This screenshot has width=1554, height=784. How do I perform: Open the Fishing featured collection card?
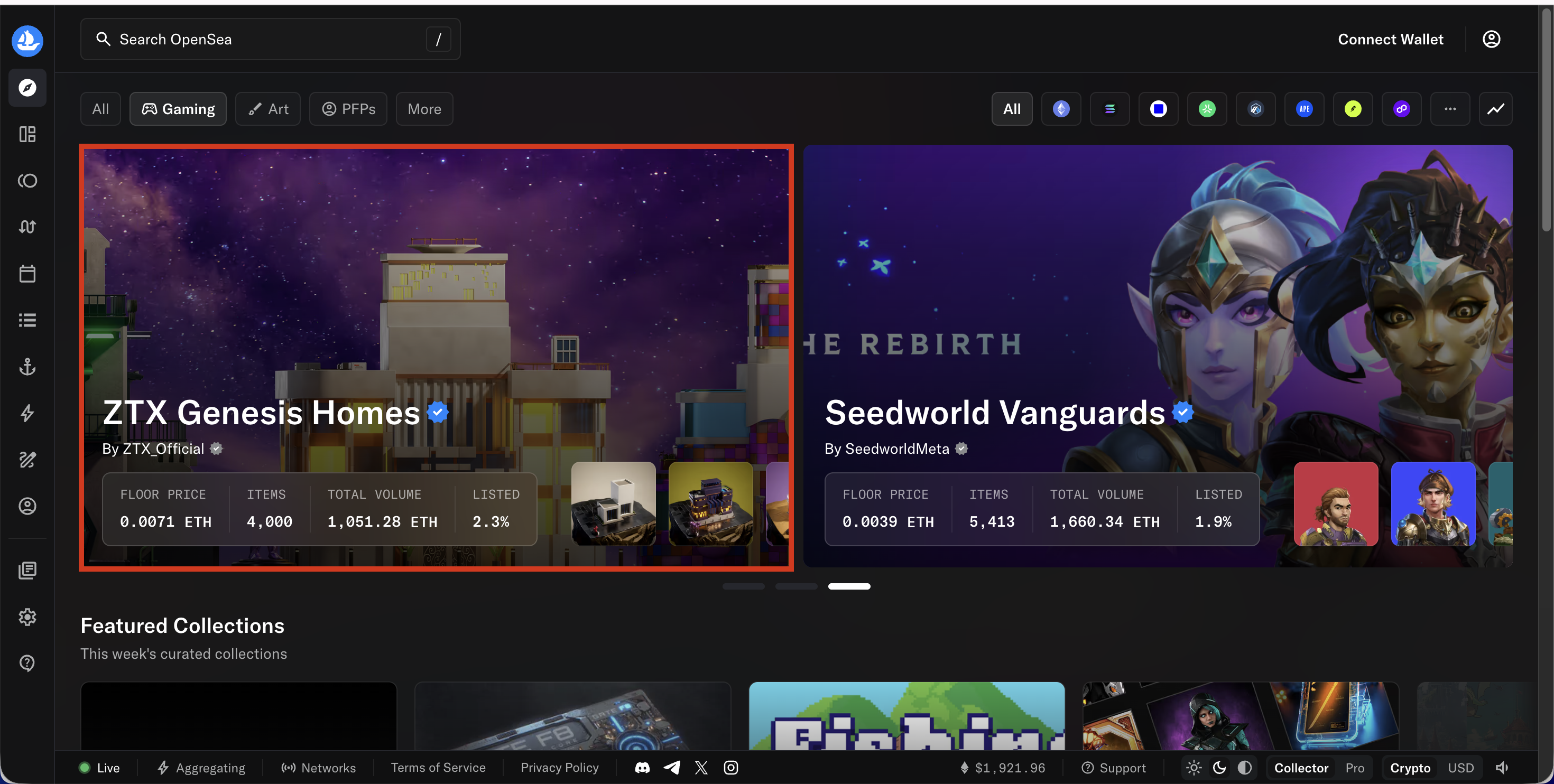[x=906, y=716]
